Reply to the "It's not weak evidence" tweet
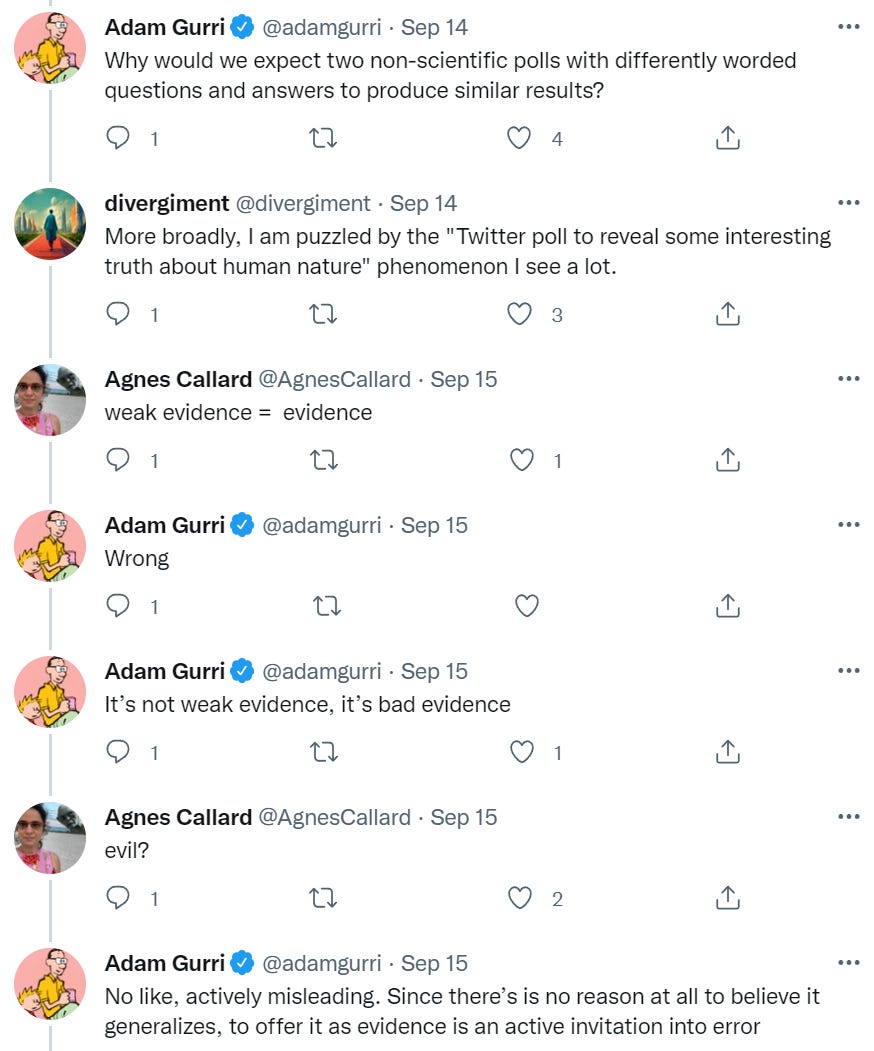The image size is (874, 1051). click(x=119, y=752)
